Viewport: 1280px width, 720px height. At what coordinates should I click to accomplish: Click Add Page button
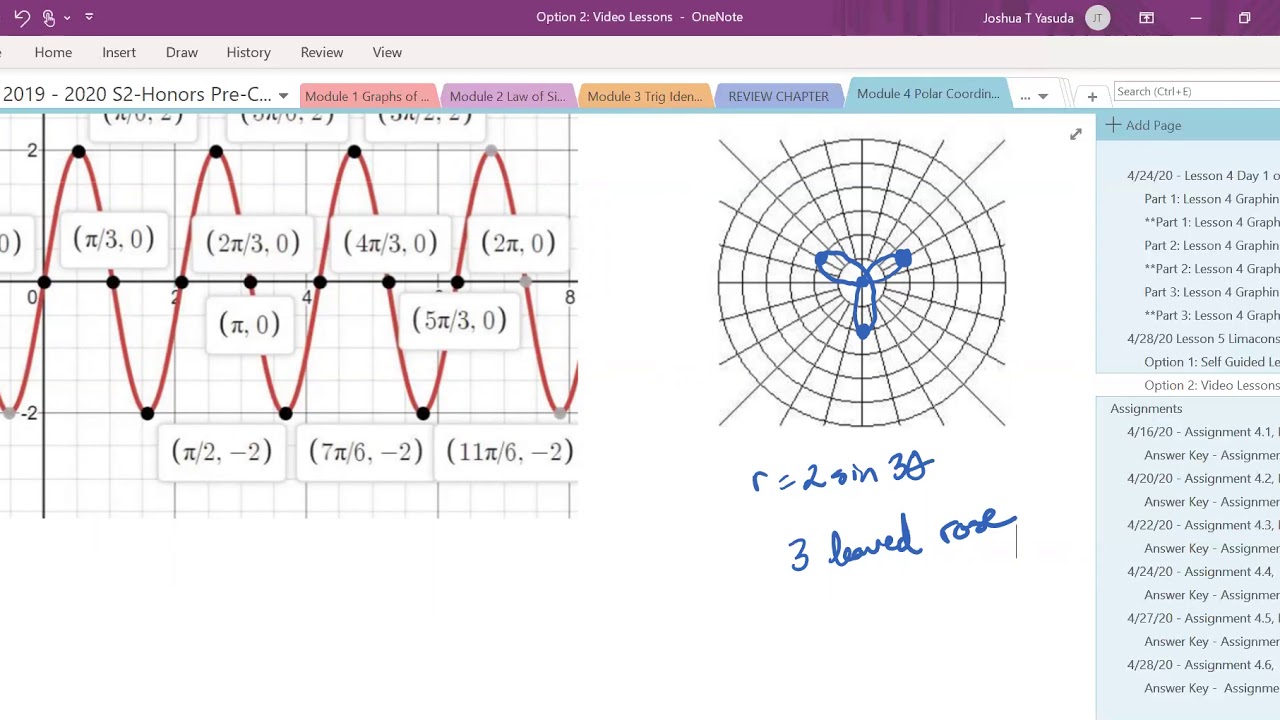click(x=1144, y=125)
